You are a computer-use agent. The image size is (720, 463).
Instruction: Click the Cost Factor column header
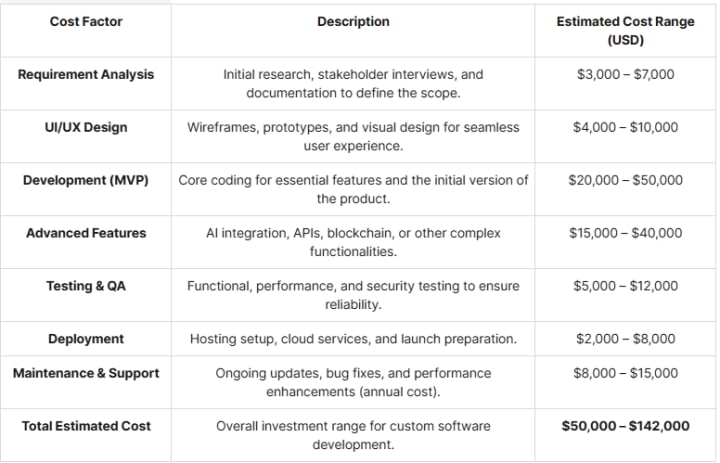85,21
